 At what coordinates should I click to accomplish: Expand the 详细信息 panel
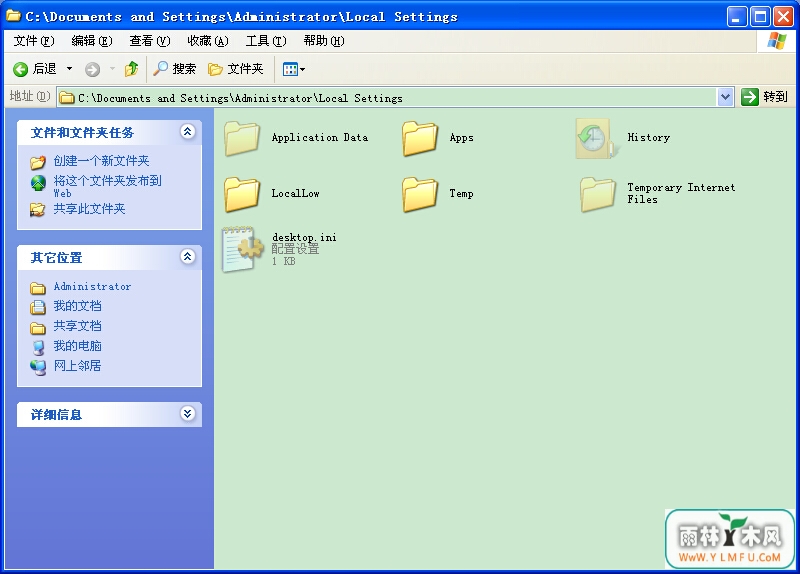(x=187, y=414)
